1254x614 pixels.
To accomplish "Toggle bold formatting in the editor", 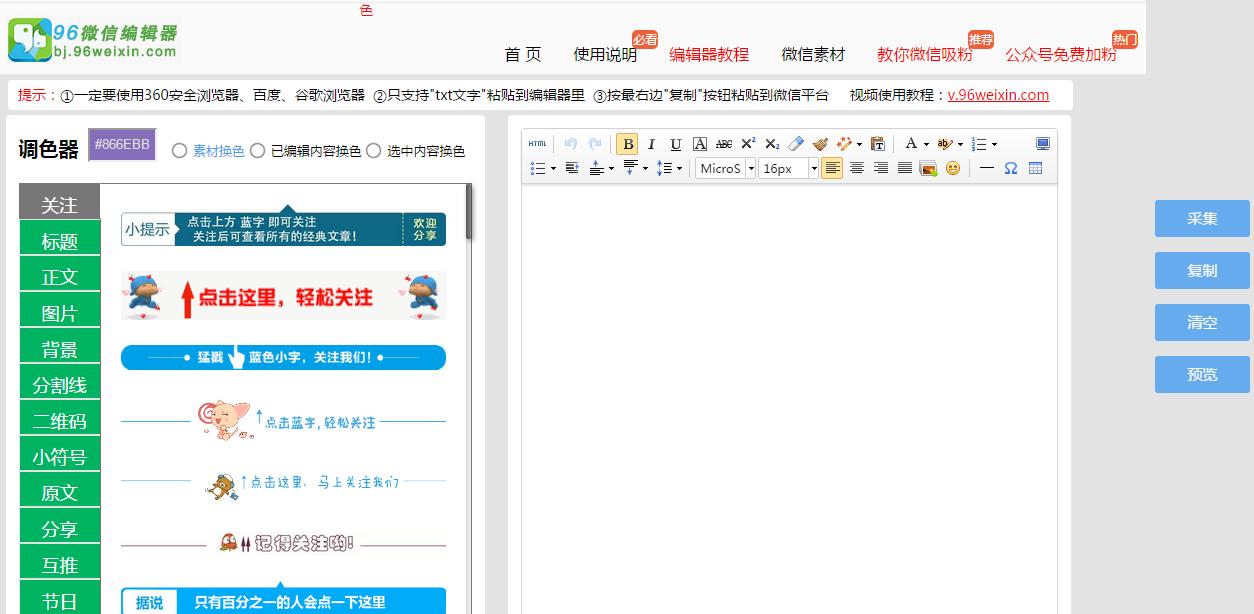I will click(x=627, y=144).
